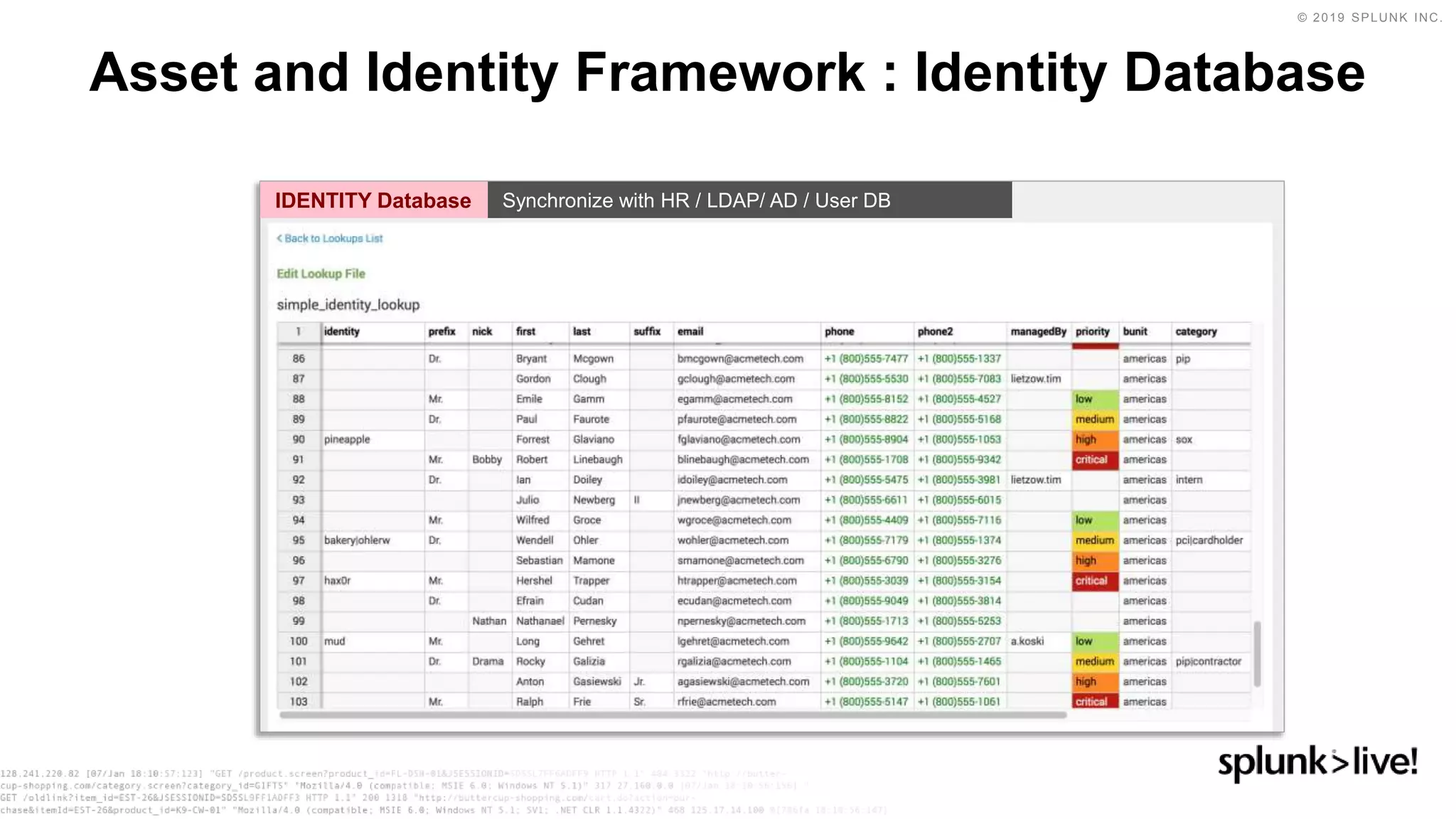1456x819 pixels.
Task: Select the simple_identity_lookup file name
Action: pos(348,304)
